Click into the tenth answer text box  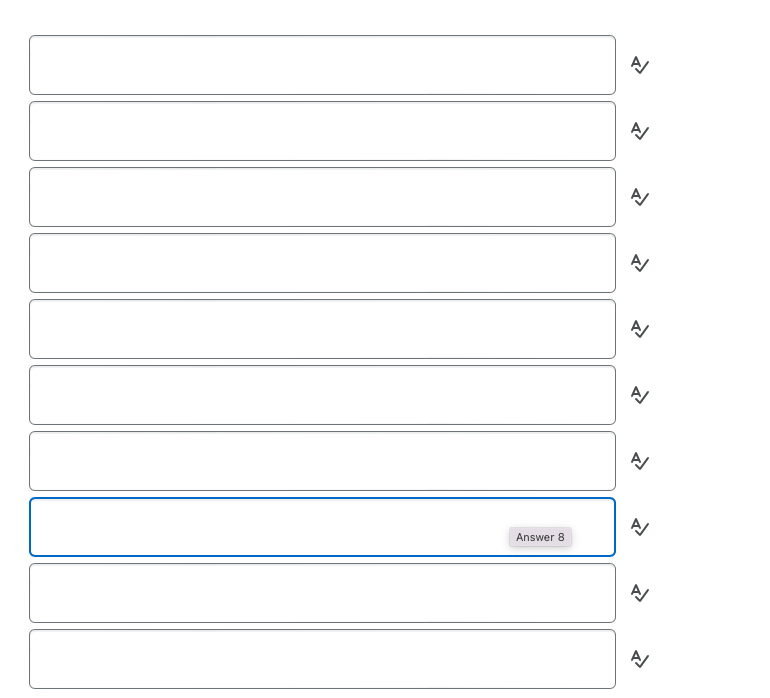(x=322, y=659)
